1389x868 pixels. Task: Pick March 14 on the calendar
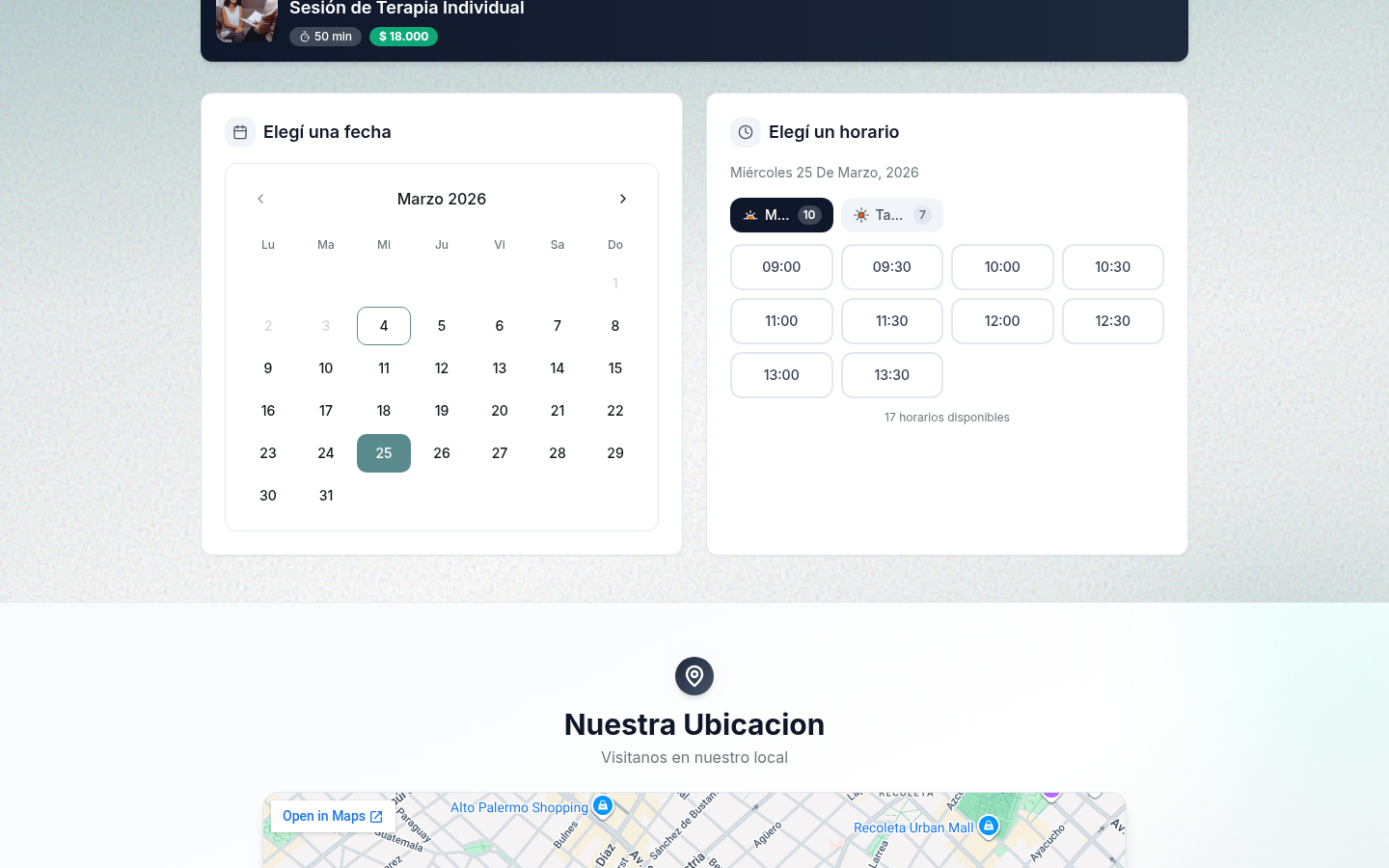click(558, 368)
